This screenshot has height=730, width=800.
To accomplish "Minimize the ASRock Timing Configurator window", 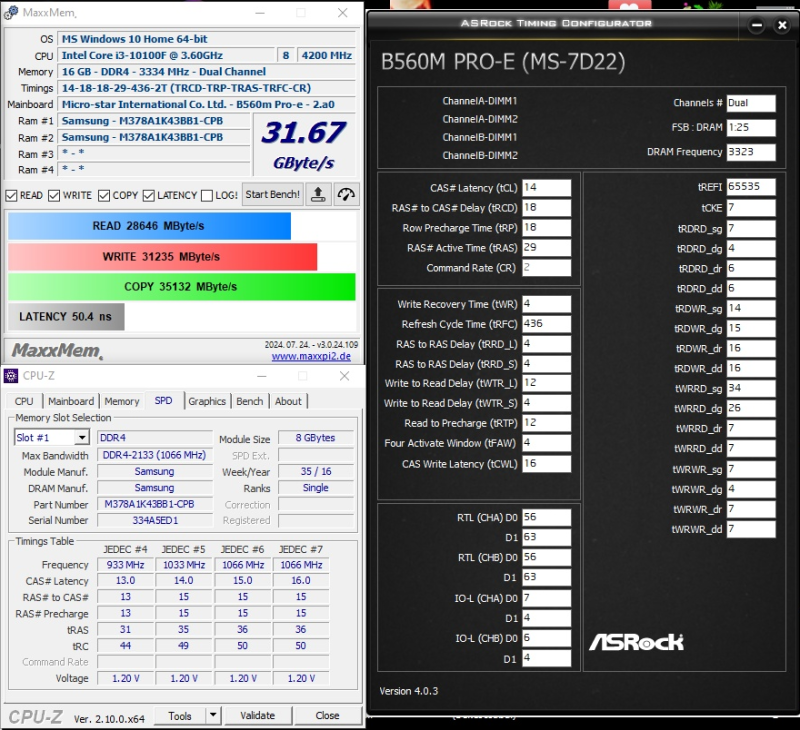I will click(x=757, y=24).
